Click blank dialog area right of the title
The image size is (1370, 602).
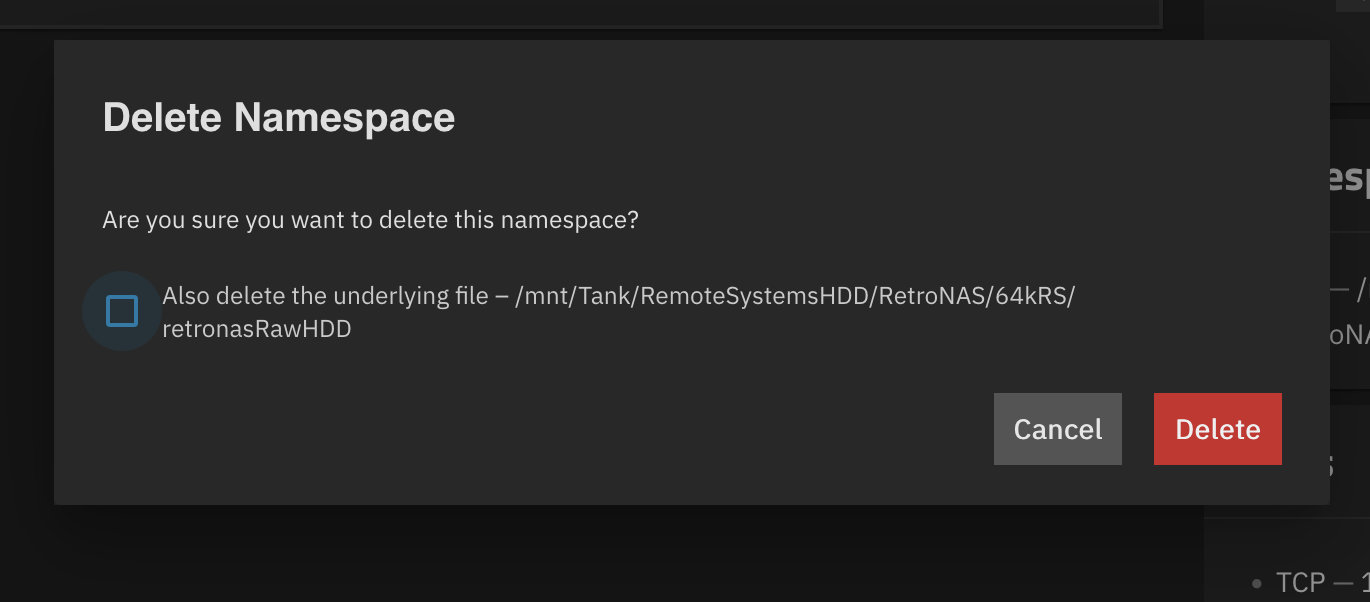[x=850, y=118]
